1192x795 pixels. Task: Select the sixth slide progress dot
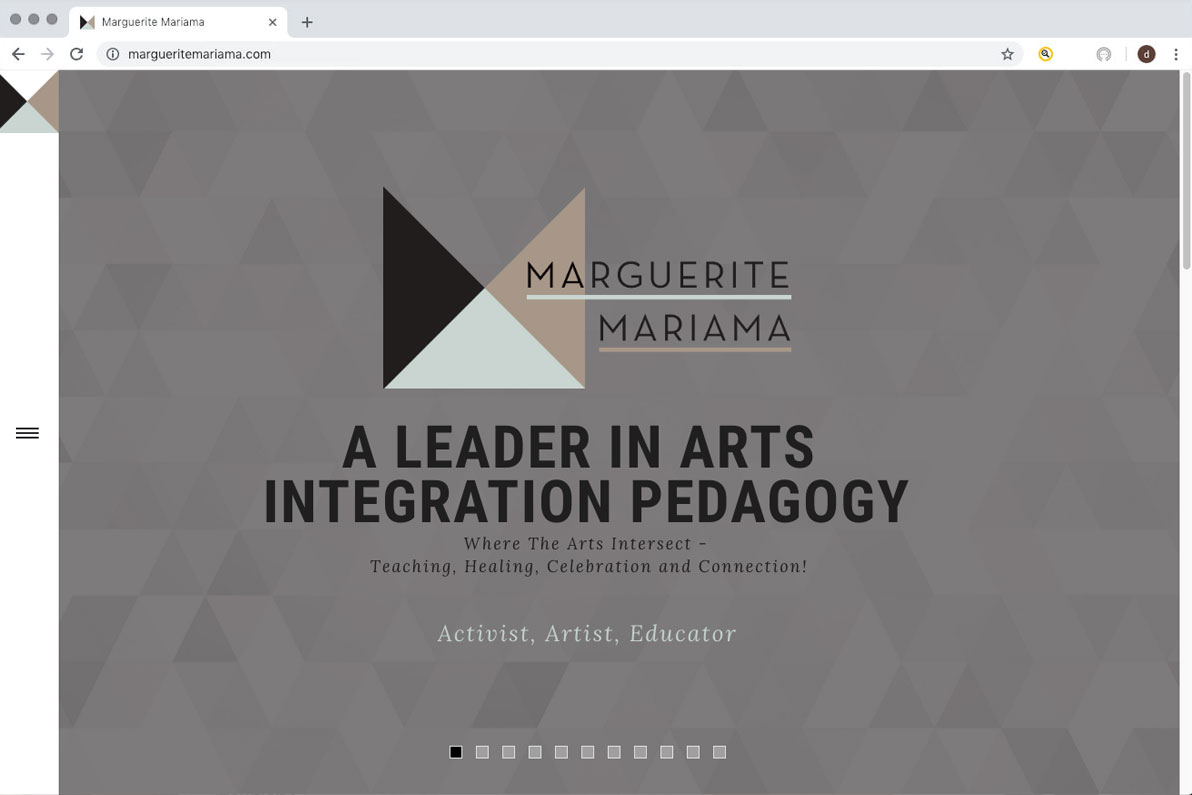click(x=588, y=751)
